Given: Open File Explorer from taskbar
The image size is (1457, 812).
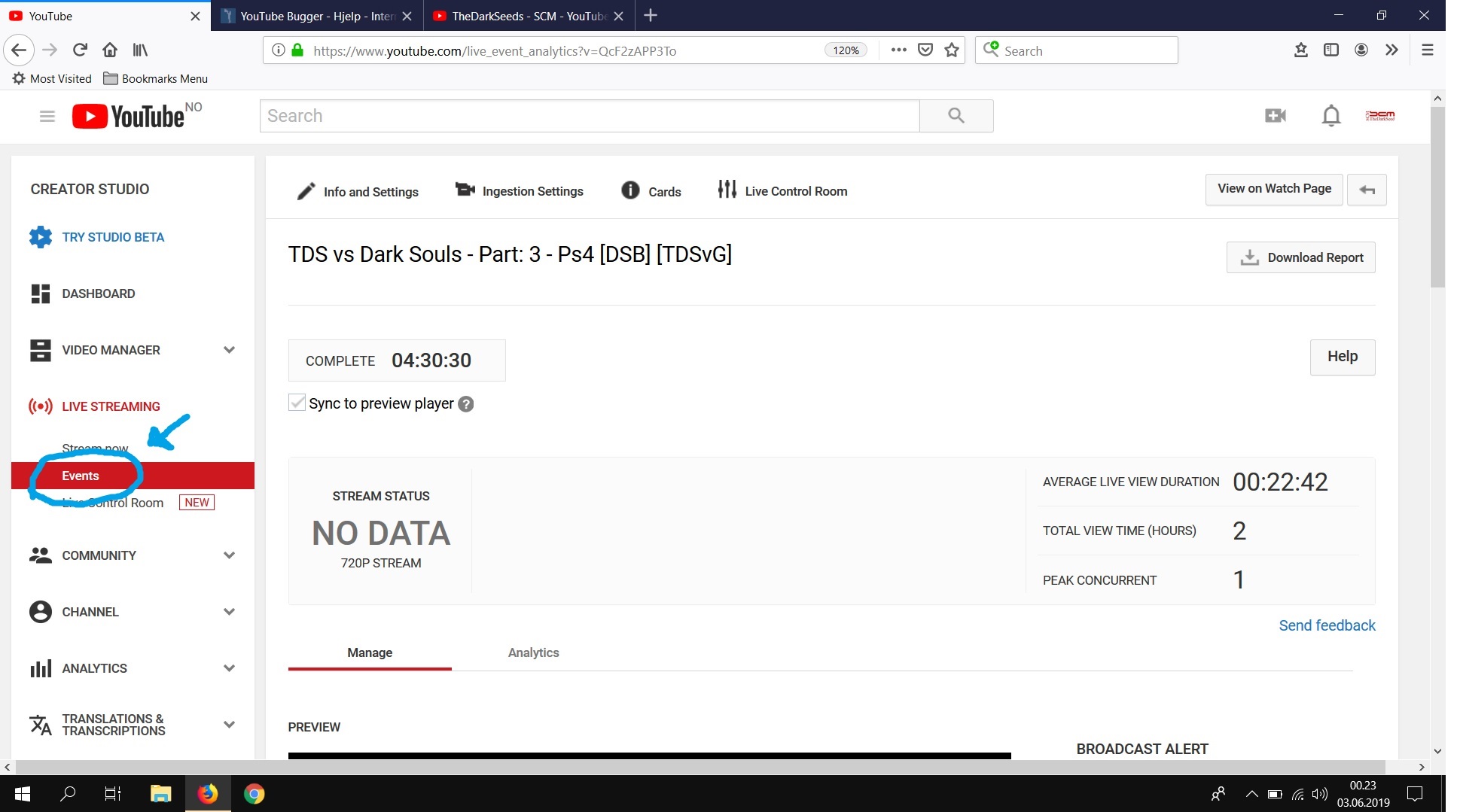Looking at the screenshot, I should pos(160,794).
